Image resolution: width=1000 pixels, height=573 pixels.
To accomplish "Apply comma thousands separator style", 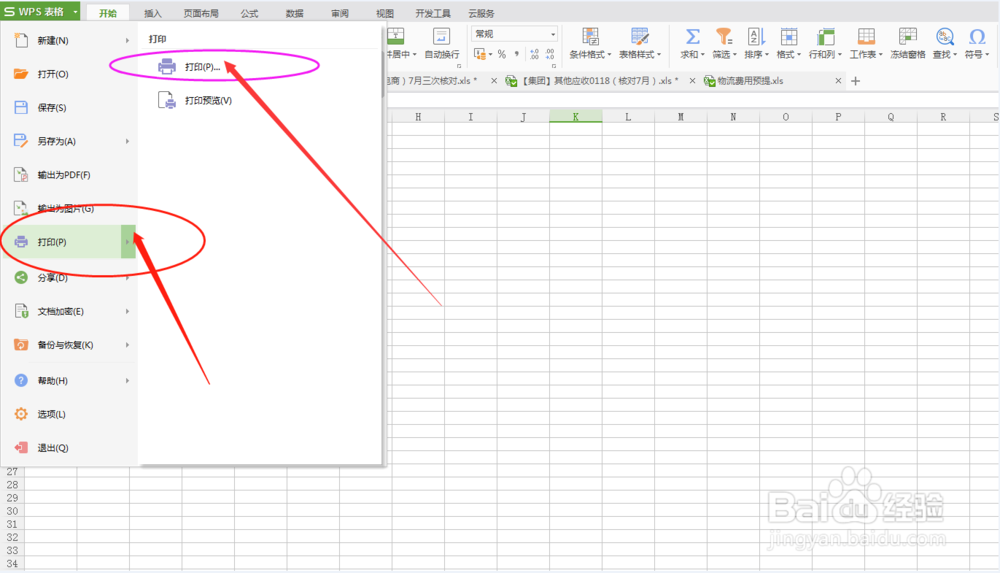I will pyautogui.click(x=517, y=54).
